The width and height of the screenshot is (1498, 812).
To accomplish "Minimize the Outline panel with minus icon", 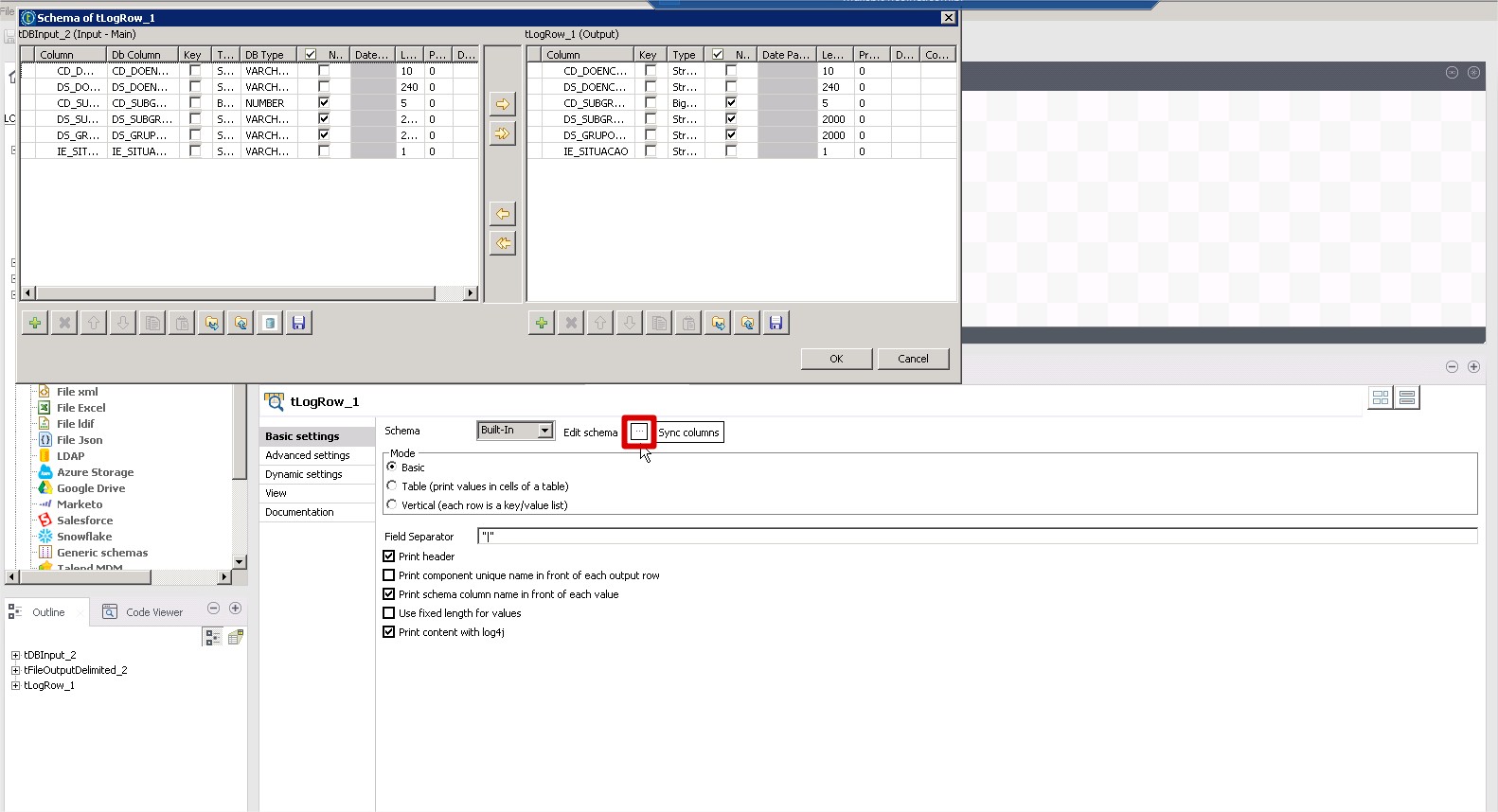I will (213, 609).
